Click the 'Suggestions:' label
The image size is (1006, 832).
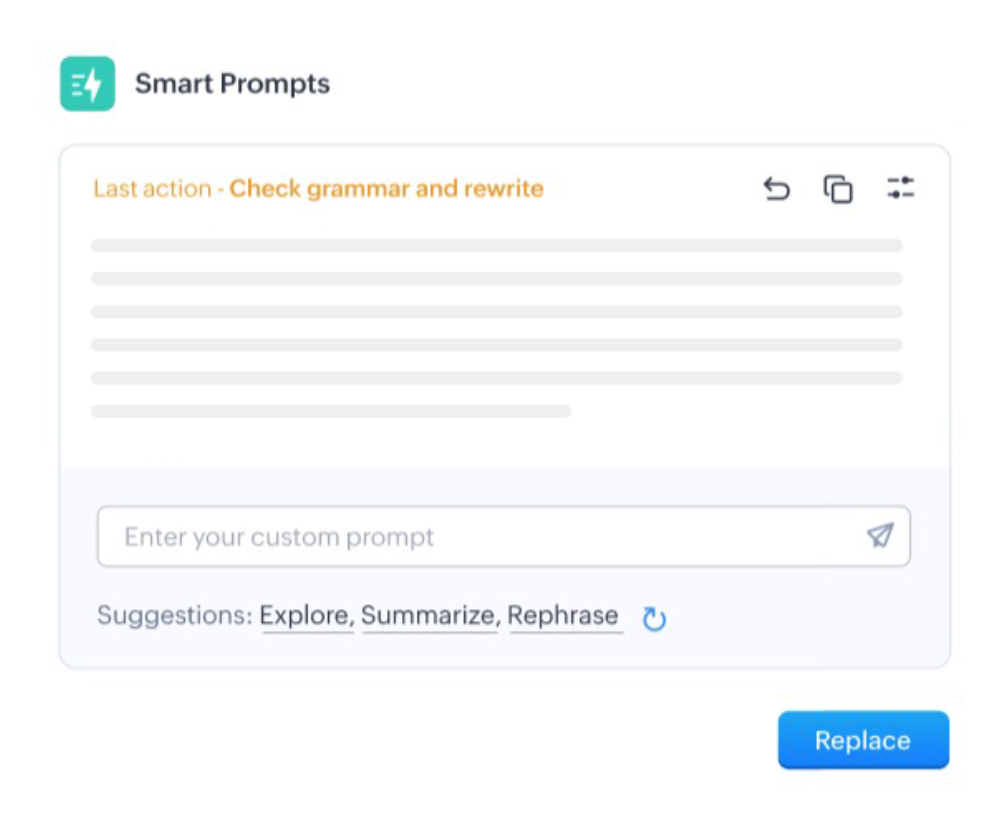click(174, 616)
